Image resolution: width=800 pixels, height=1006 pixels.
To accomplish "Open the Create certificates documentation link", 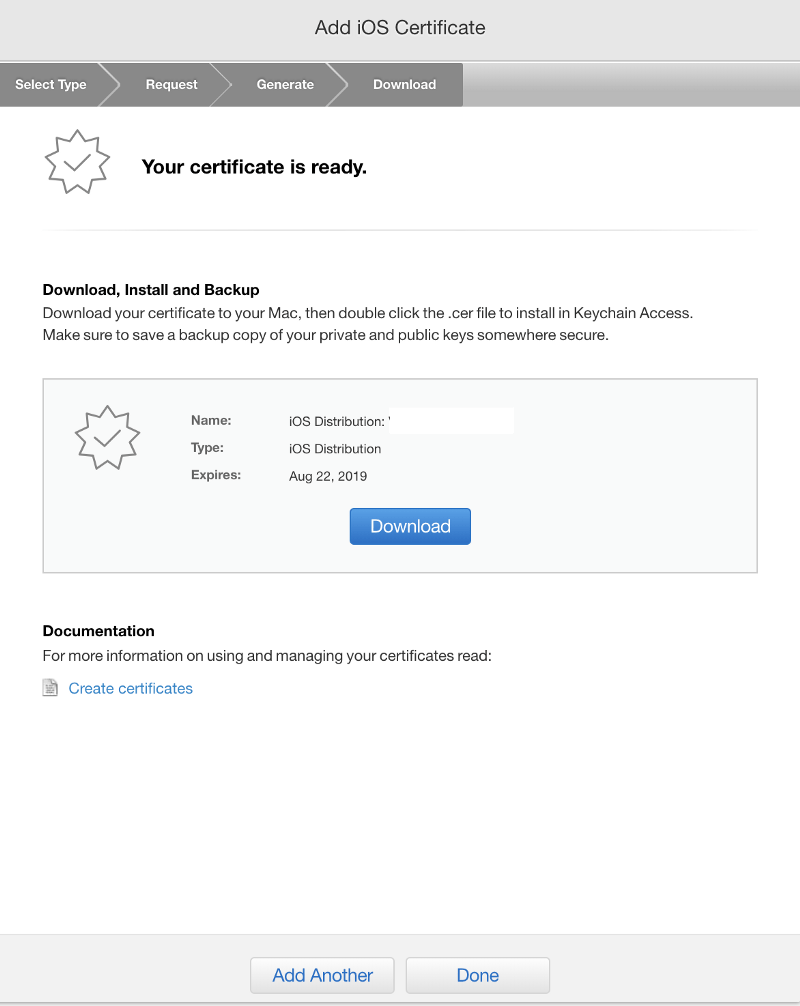I will pyautogui.click(x=130, y=688).
